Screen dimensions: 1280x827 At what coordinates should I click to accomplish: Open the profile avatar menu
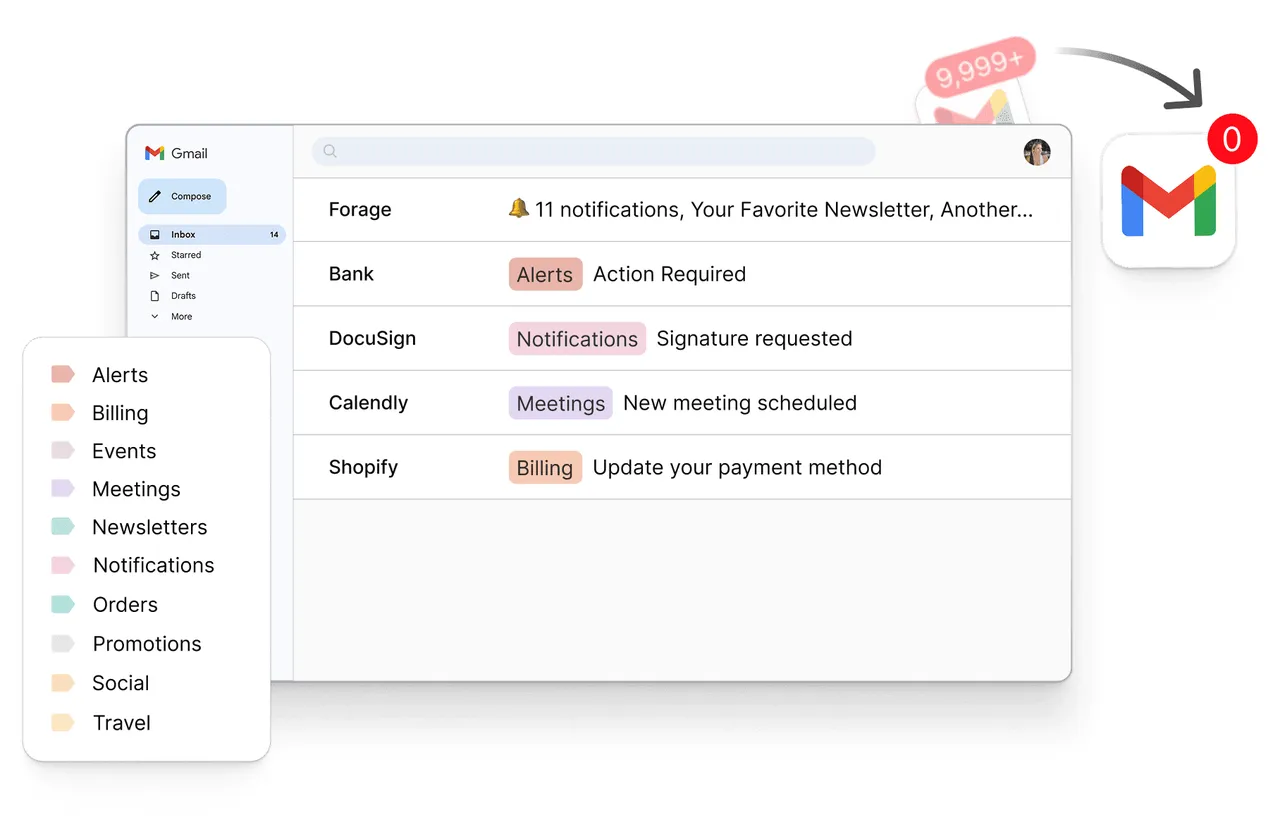(x=1037, y=152)
